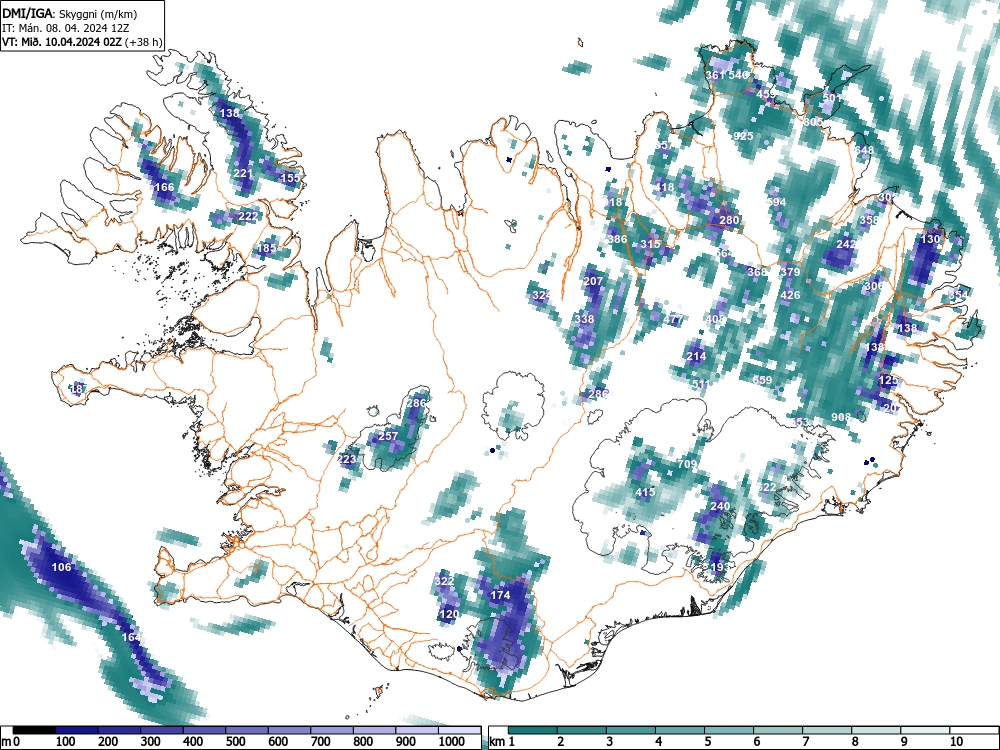The height and width of the screenshot is (750, 1000).
Task: Click the visibility value 125 in the east
Action: pyautogui.click(x=888, y=380)
